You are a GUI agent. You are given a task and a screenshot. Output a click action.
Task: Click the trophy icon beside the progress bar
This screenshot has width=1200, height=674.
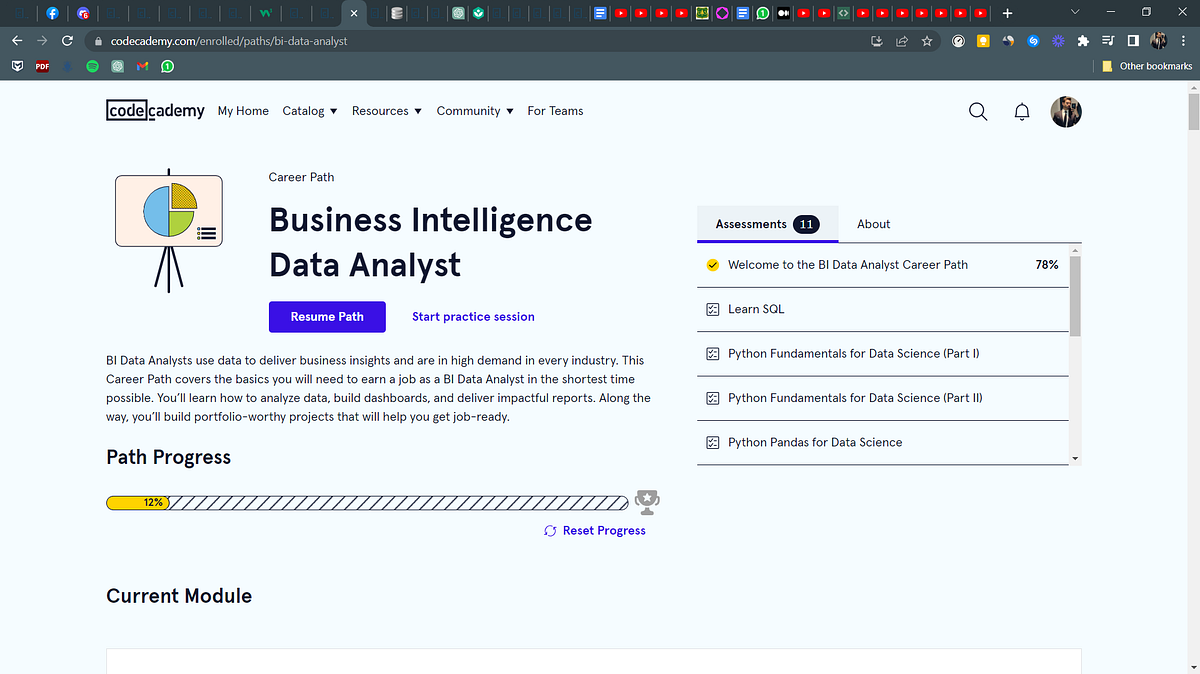[x=647, y=501]
